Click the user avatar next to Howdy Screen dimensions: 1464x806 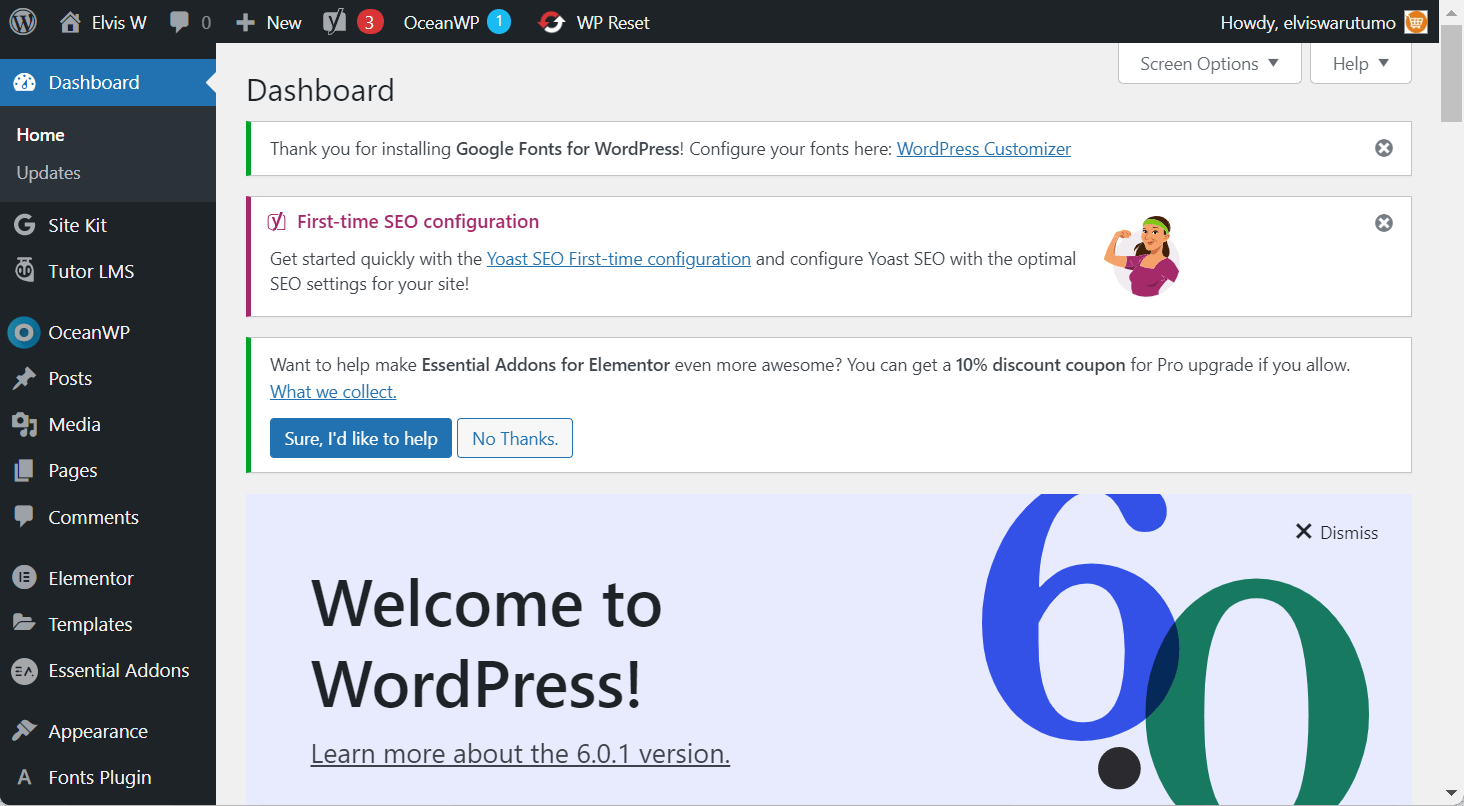1415,22
